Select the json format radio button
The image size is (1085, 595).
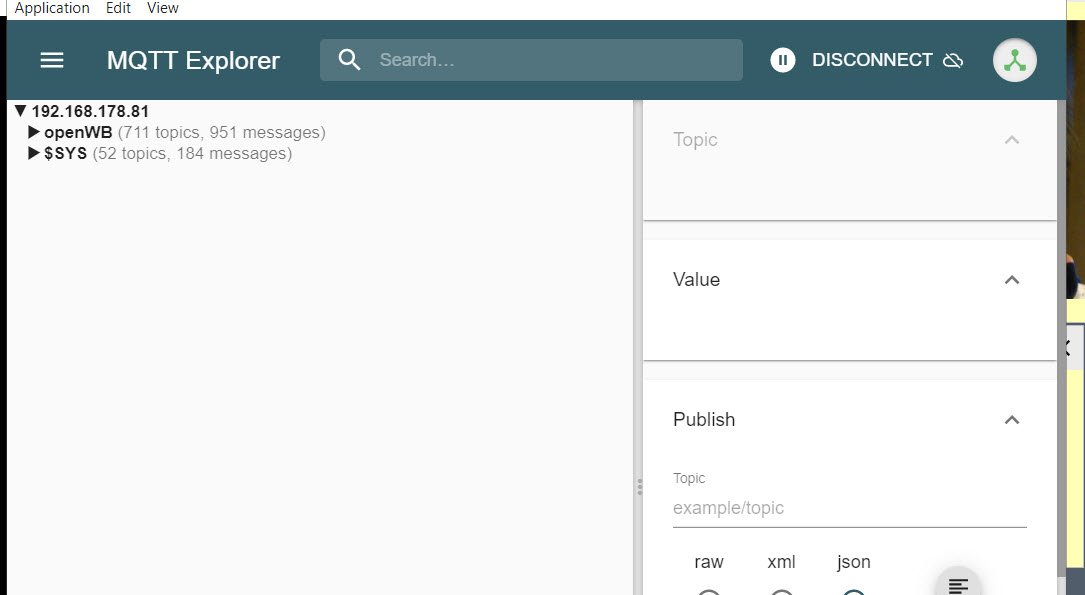coord(854,592)
